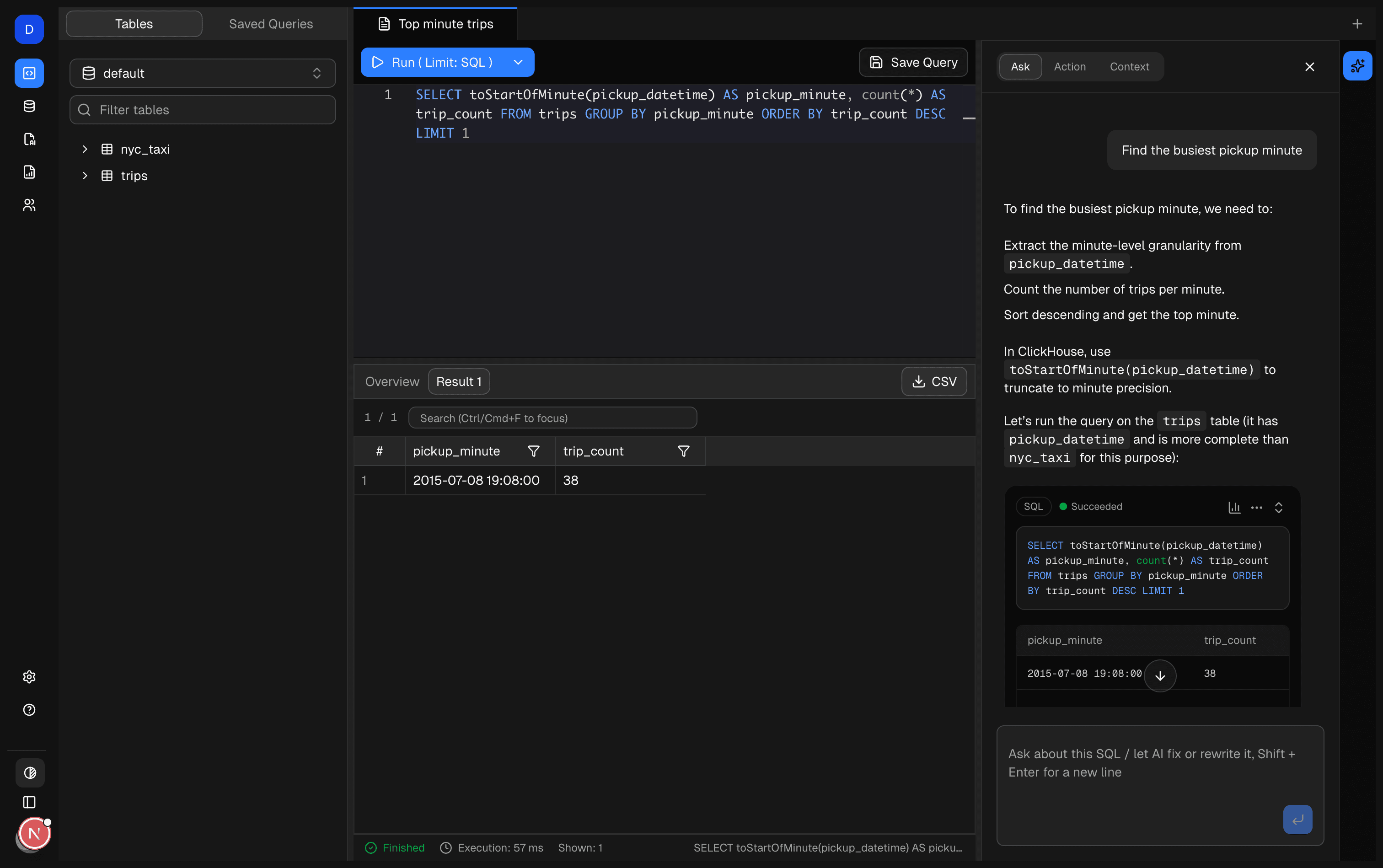Screen dimensions: 1383x868
Task: Open the more options ellipsis in SQL card
Action: click(x=1256, y=507)
